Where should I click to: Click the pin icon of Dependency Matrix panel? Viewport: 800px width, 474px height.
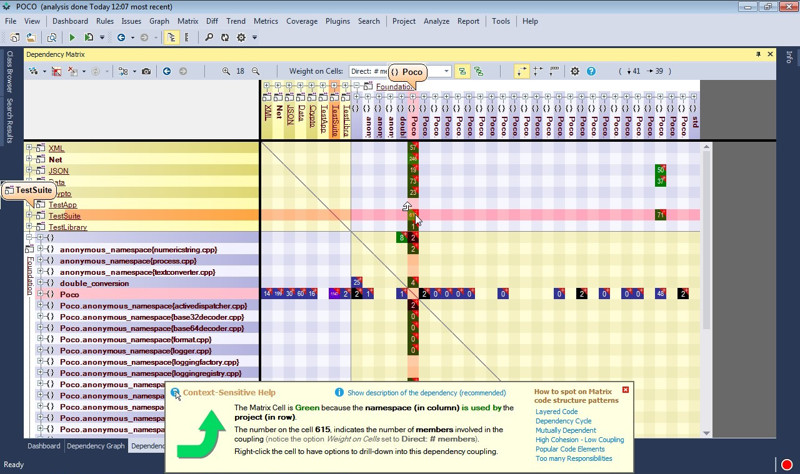(x=759, y=54)
